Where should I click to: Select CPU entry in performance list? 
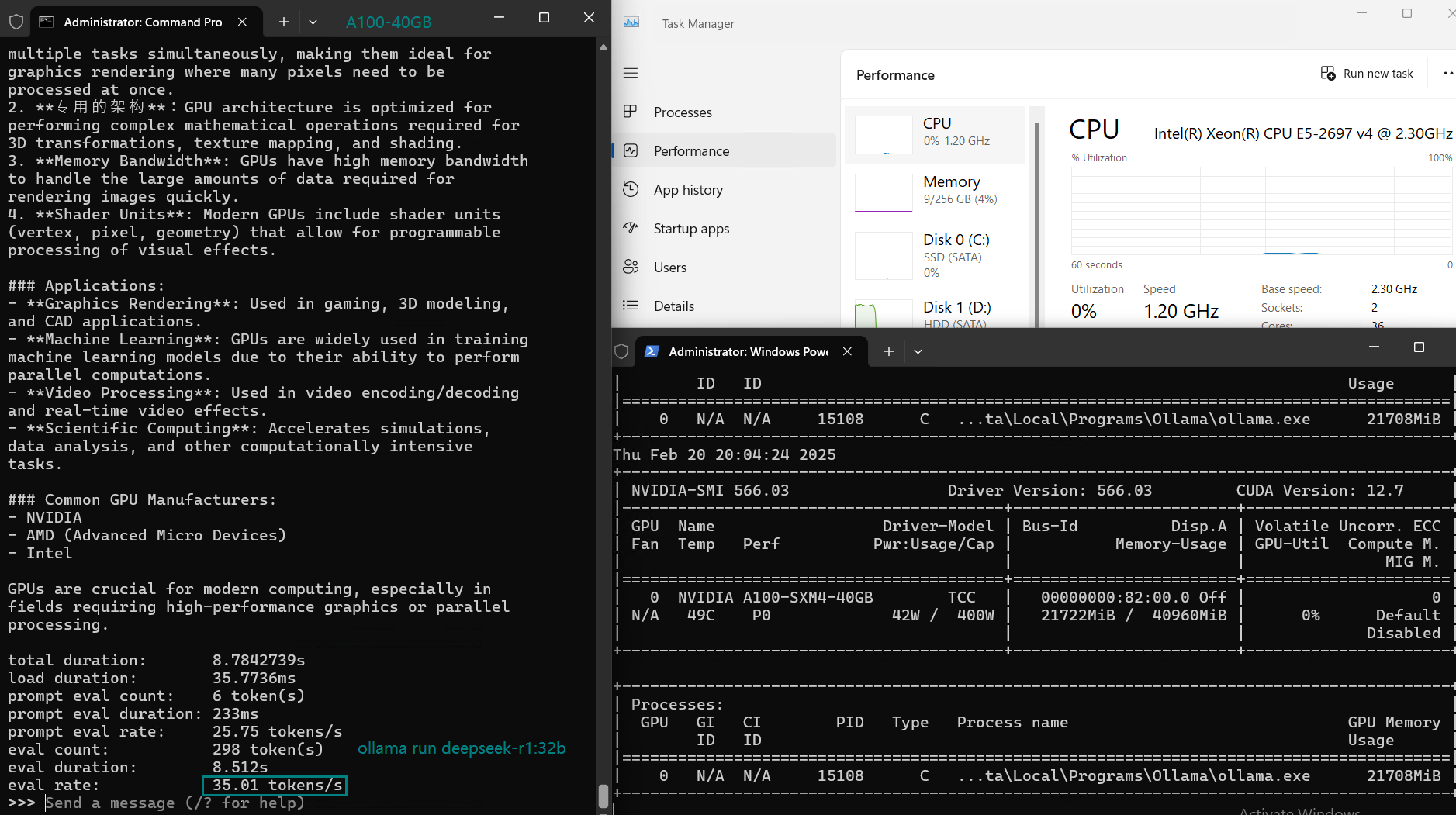pyautogui.click(x=936, y=135)
